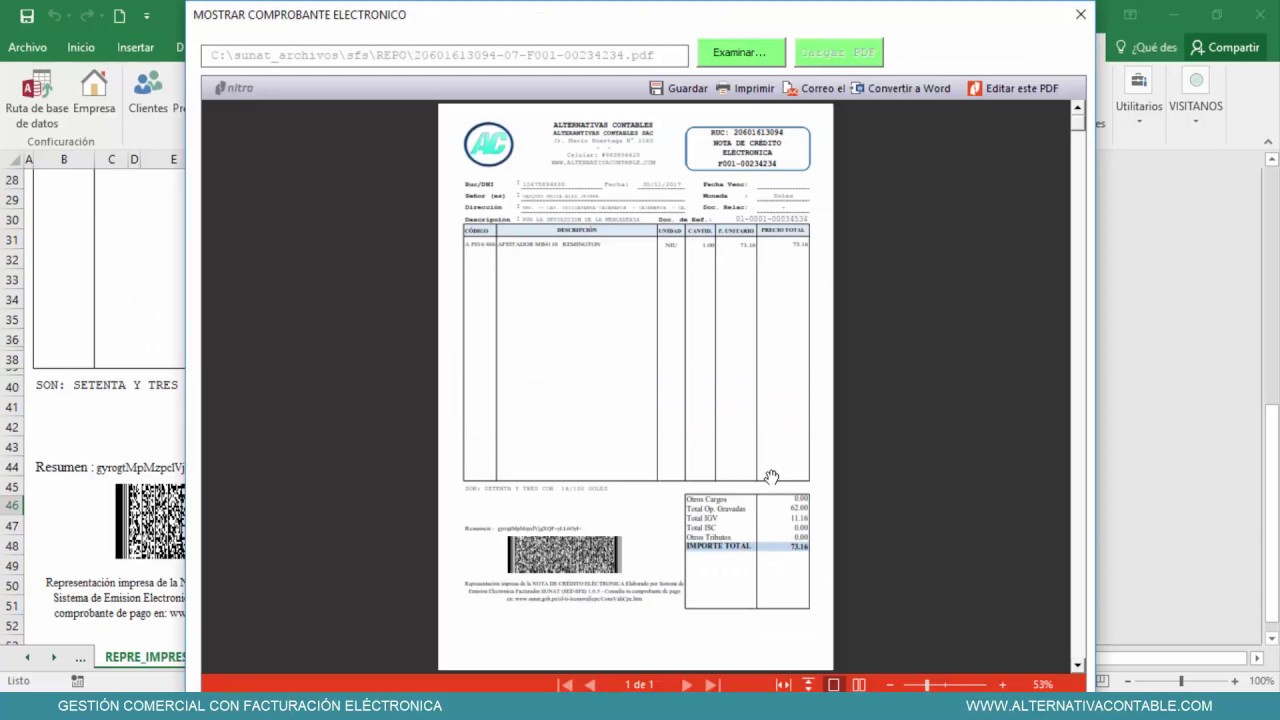Screen dimensions: 1280x720
Task: Click the Excel vertical scroll down arrow
Action: tap(1271, 638)
